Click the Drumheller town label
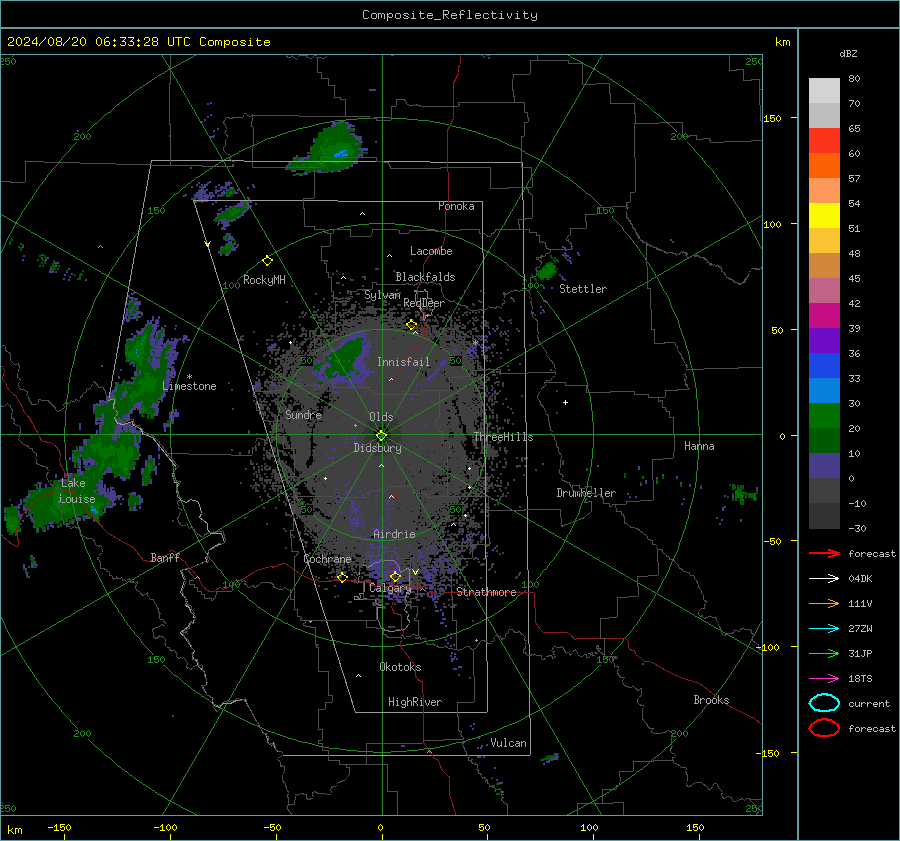900x841 pixels. 586,493
